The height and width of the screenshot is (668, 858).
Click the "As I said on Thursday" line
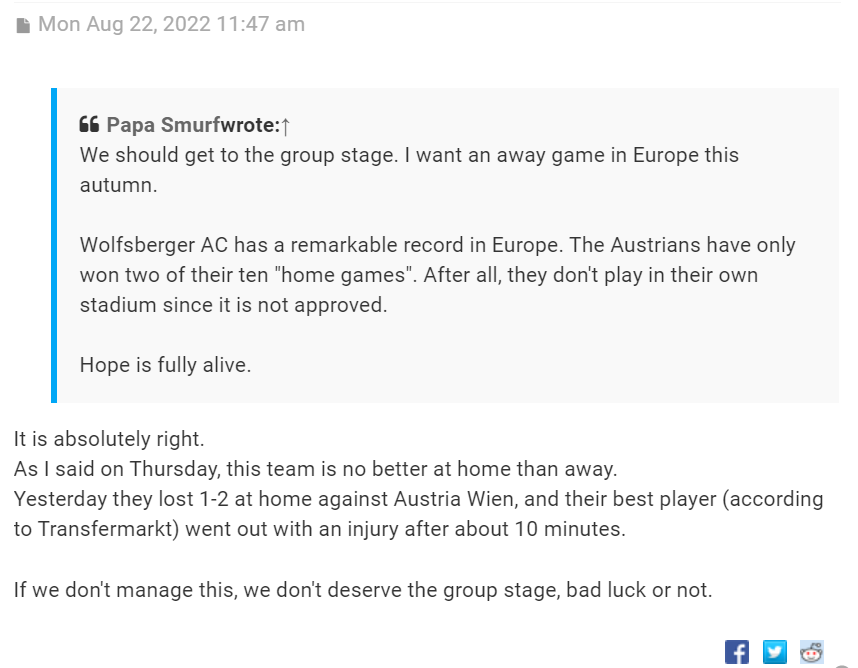point(315,469)
